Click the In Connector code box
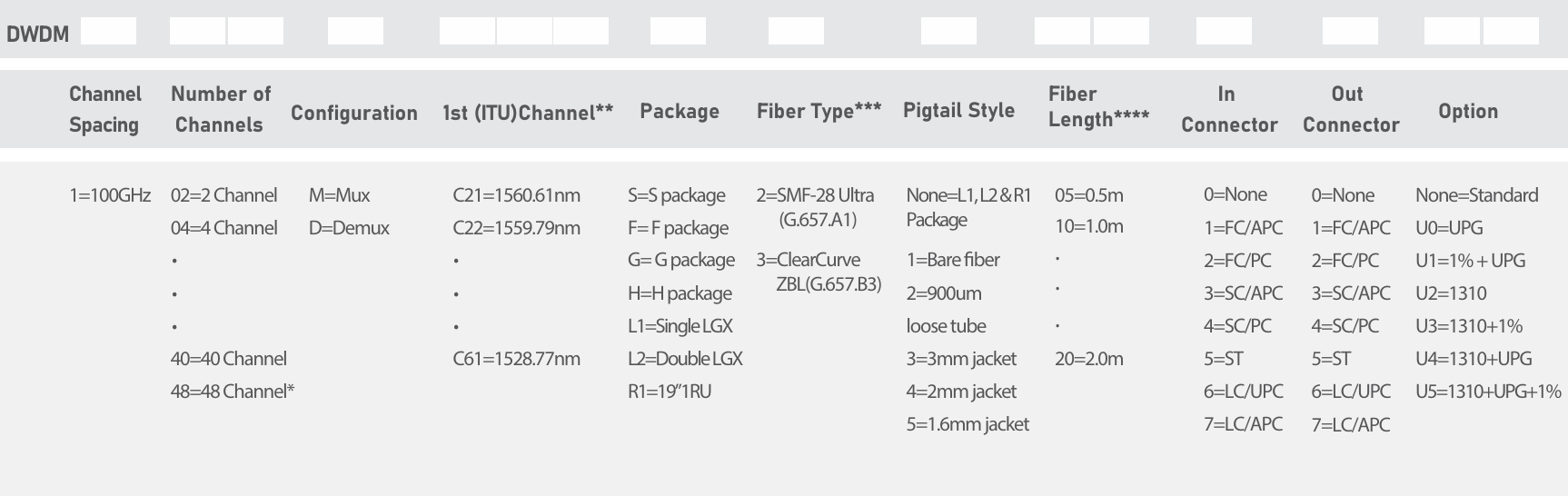This screenshot has width=1568, height=496. (1224, 31)
